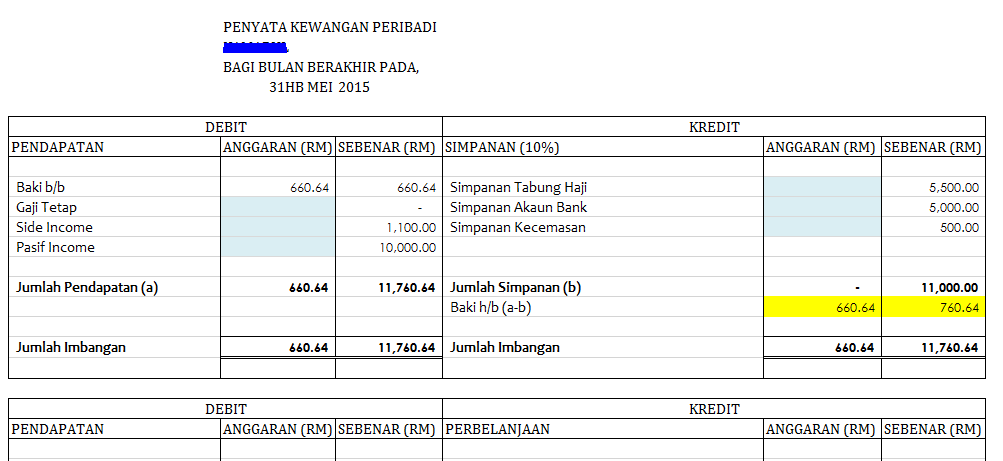Image resolution: width=1003 pixels, height=461 pixels.
Task: Click the Baki h/b (a-b) label
Action: click(491, 308)
